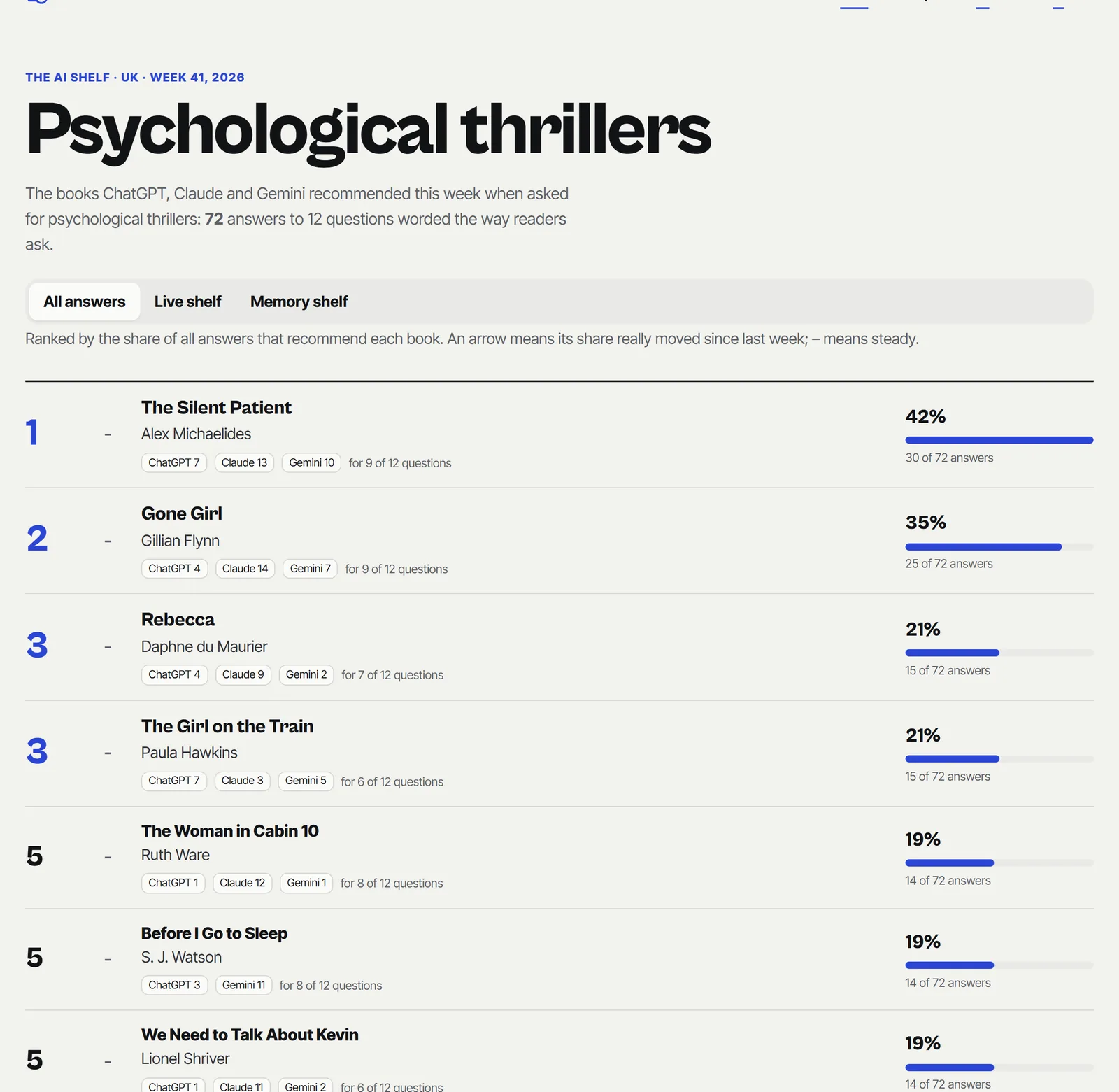Select the All answers tab
This screenshot has width=1119, height=1092.
(x=85, y=302)
